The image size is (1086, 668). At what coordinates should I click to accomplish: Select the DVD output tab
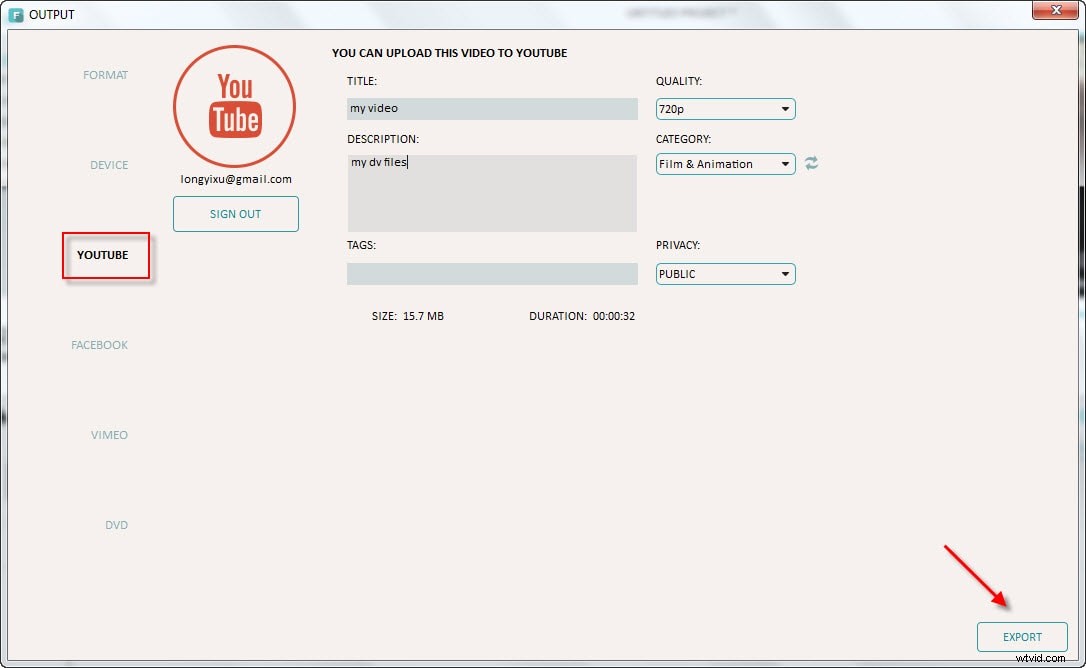[x=116, y=524]
